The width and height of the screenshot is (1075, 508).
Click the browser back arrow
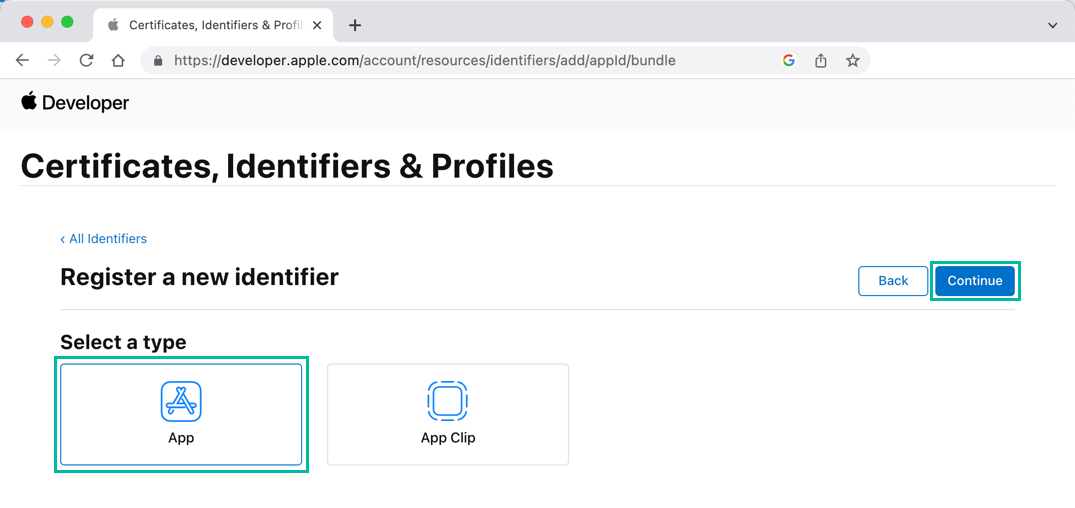[x=22, y=60]
